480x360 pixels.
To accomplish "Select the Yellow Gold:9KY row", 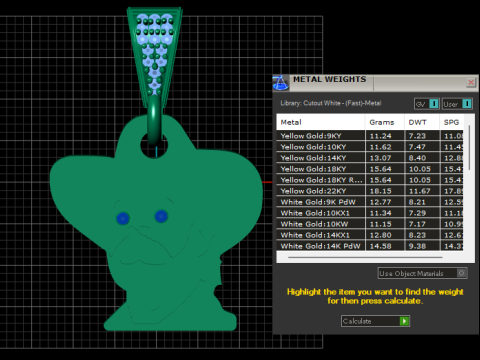I will [370, 136].
